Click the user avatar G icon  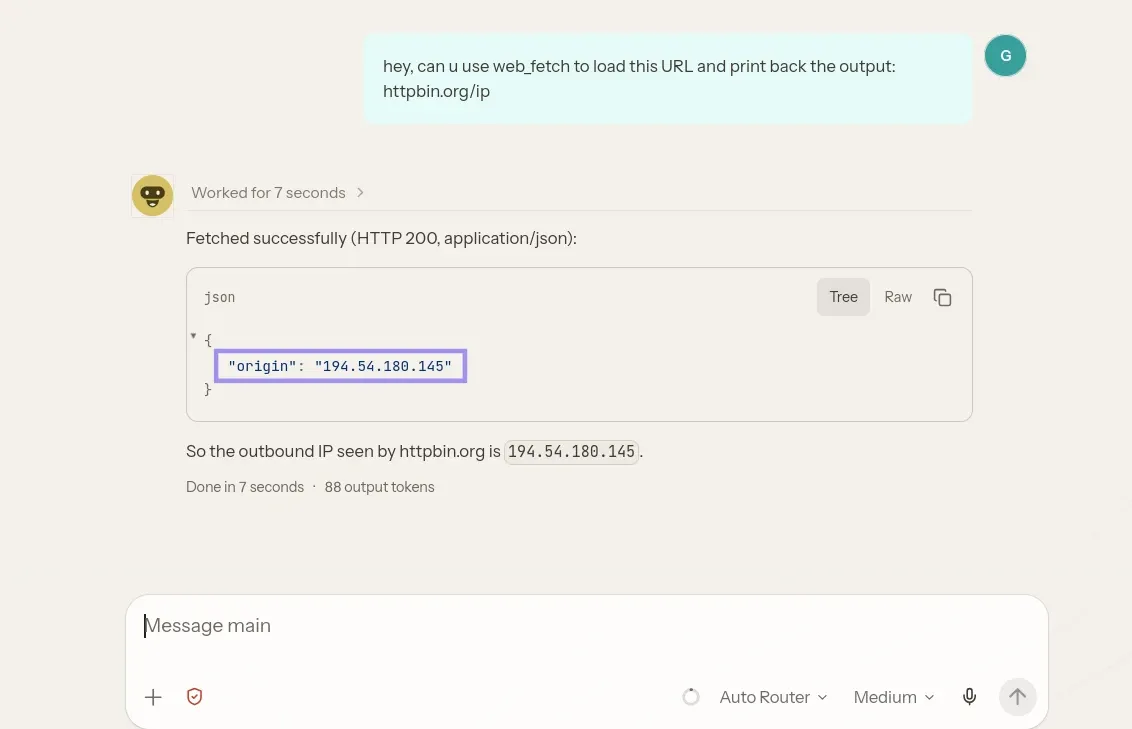click(x=1005, y=56)
